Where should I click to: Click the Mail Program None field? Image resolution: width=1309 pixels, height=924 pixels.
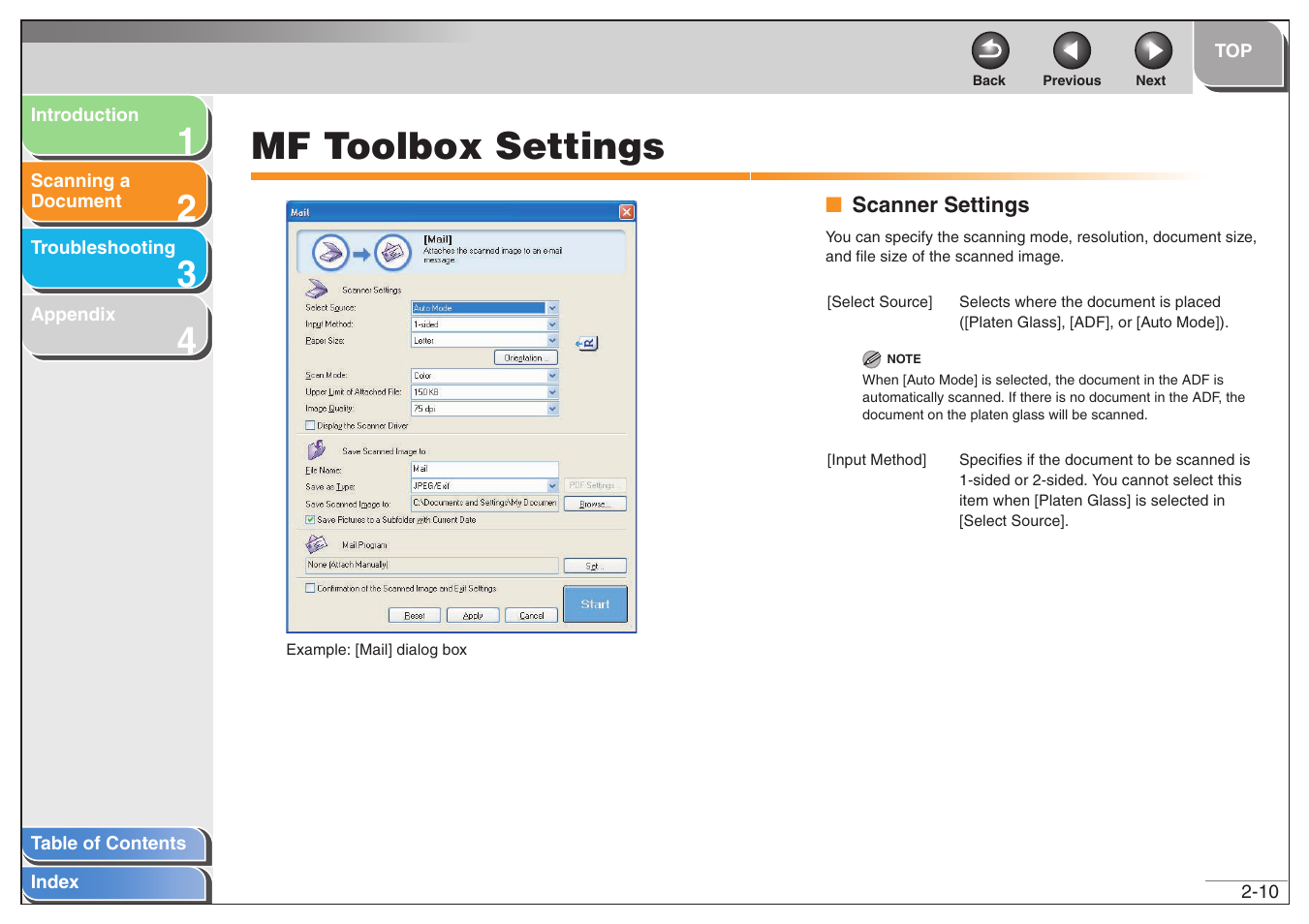(432, 566)
